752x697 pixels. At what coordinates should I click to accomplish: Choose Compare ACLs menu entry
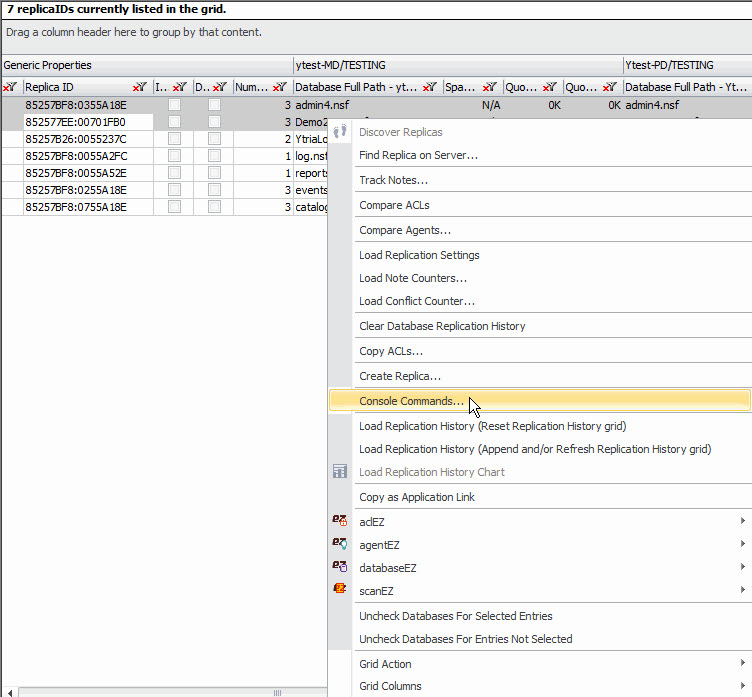(x=394, y=205)
